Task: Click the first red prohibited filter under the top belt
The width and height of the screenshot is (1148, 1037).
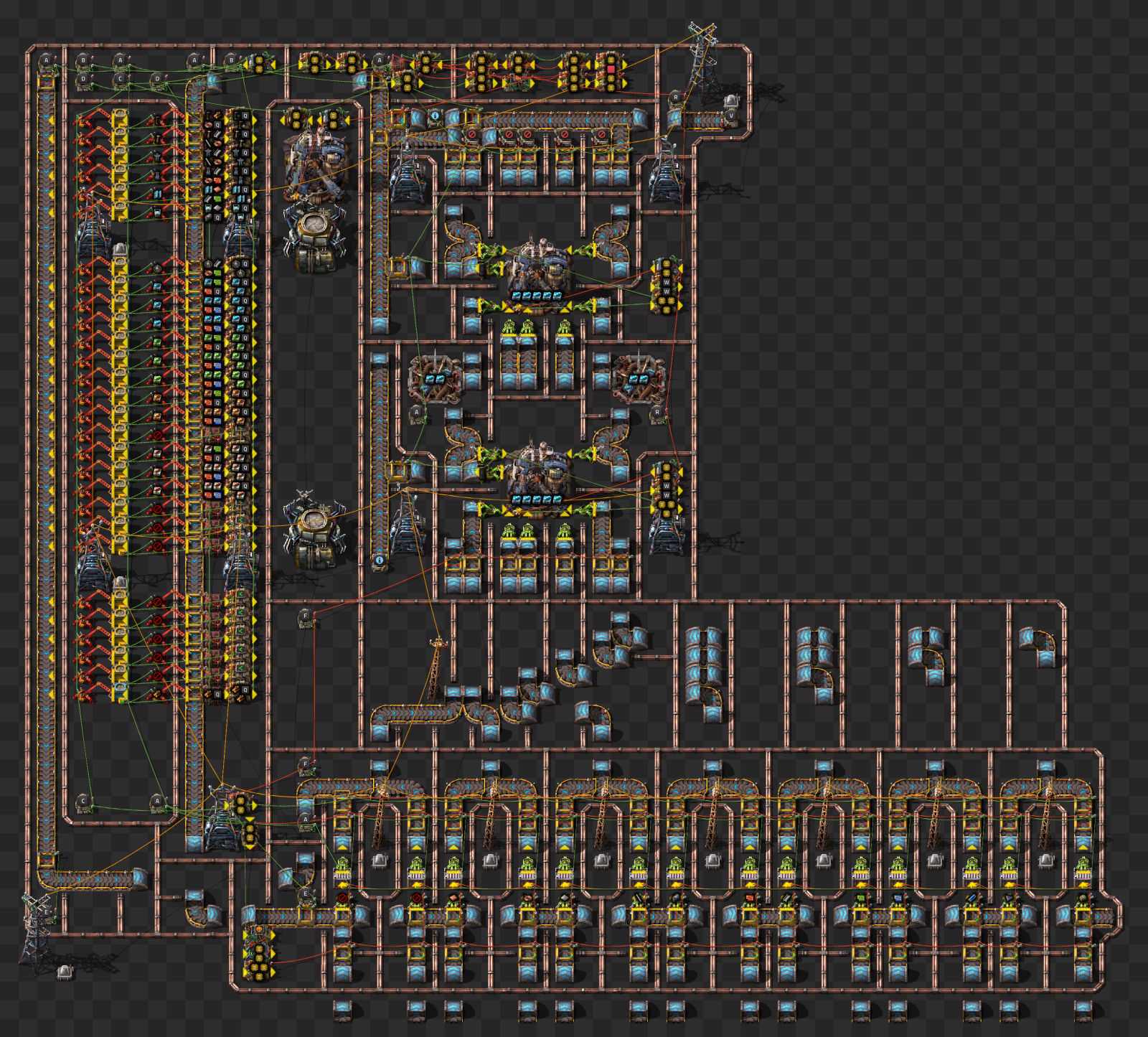Action: click(472, 135)
